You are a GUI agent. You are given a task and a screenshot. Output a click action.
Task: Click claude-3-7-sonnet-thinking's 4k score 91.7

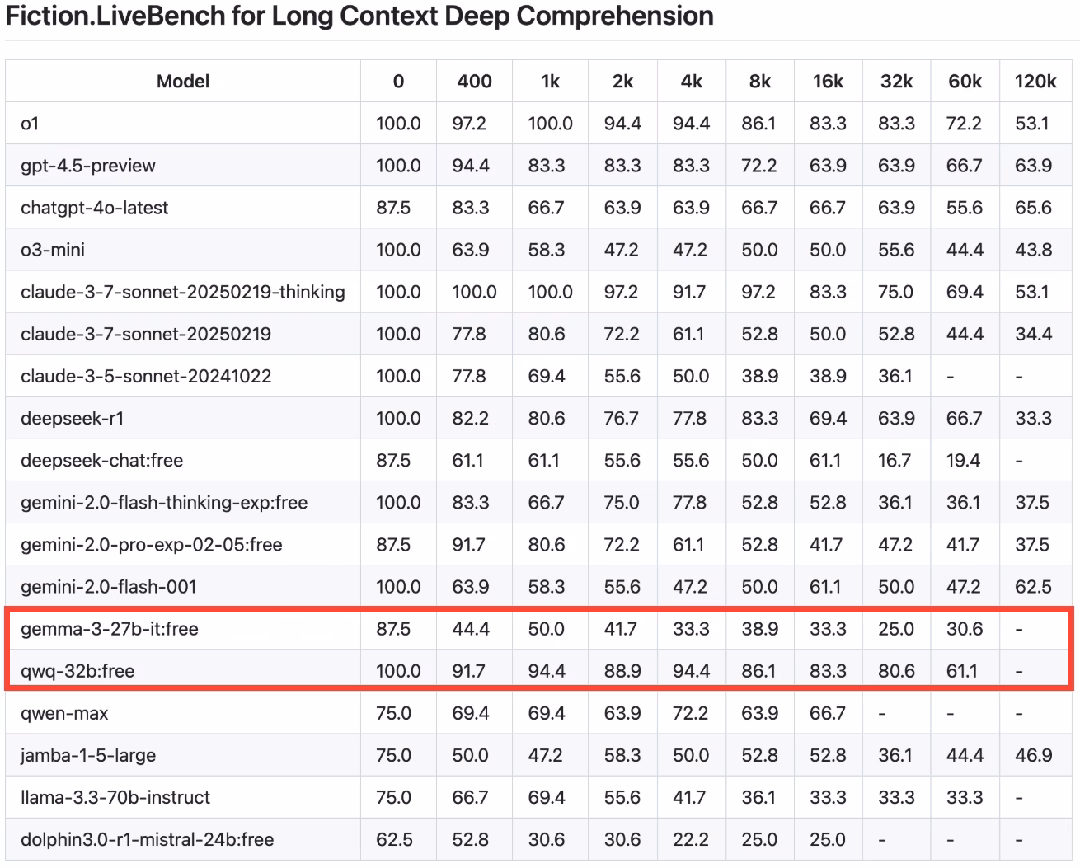coord(689,292)
